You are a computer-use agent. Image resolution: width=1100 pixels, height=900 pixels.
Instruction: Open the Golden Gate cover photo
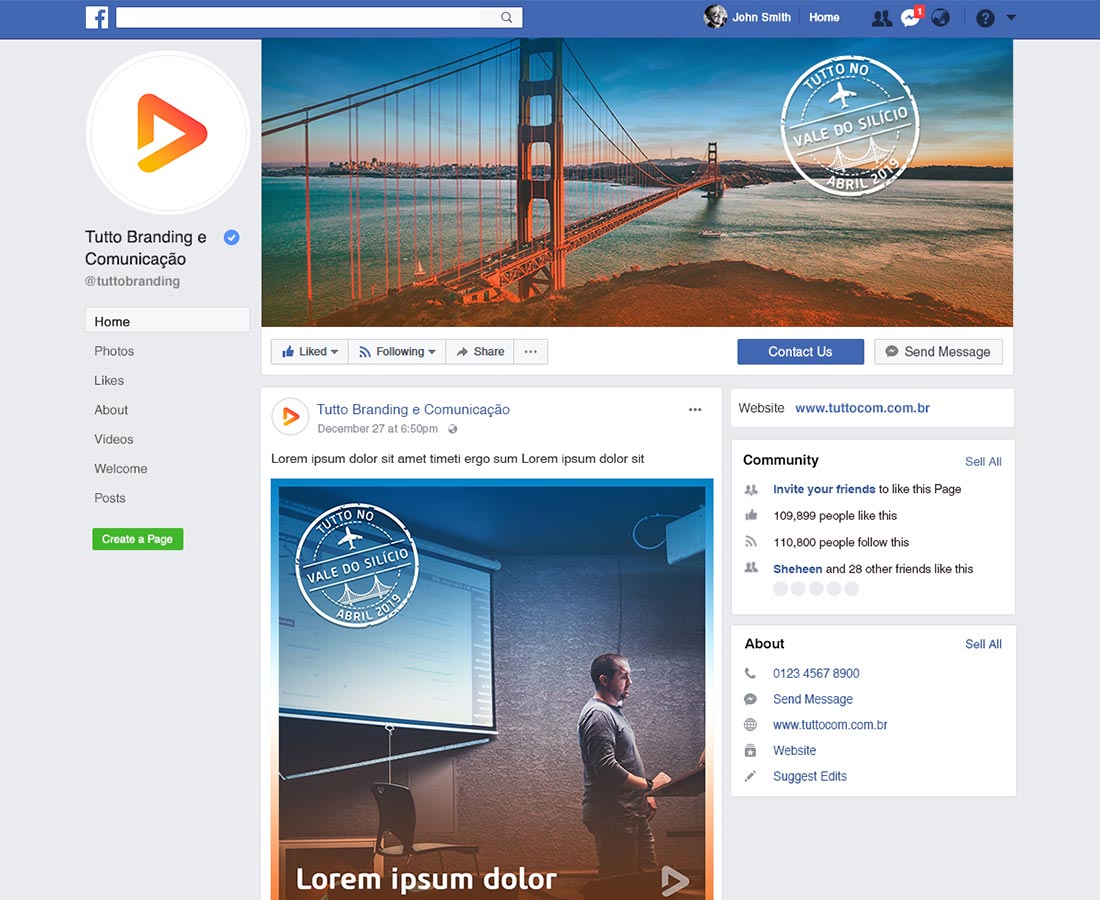[x=637, y=182]
